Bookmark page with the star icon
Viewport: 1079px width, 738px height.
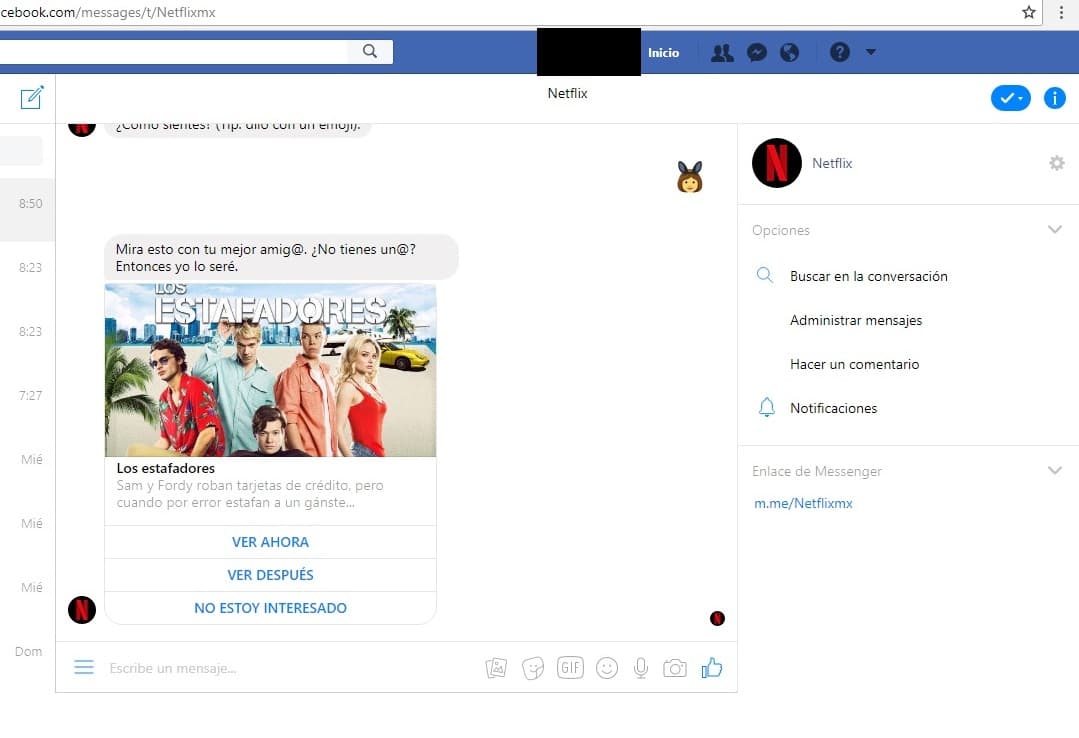pyautogui.click(x=1029, y=12)
